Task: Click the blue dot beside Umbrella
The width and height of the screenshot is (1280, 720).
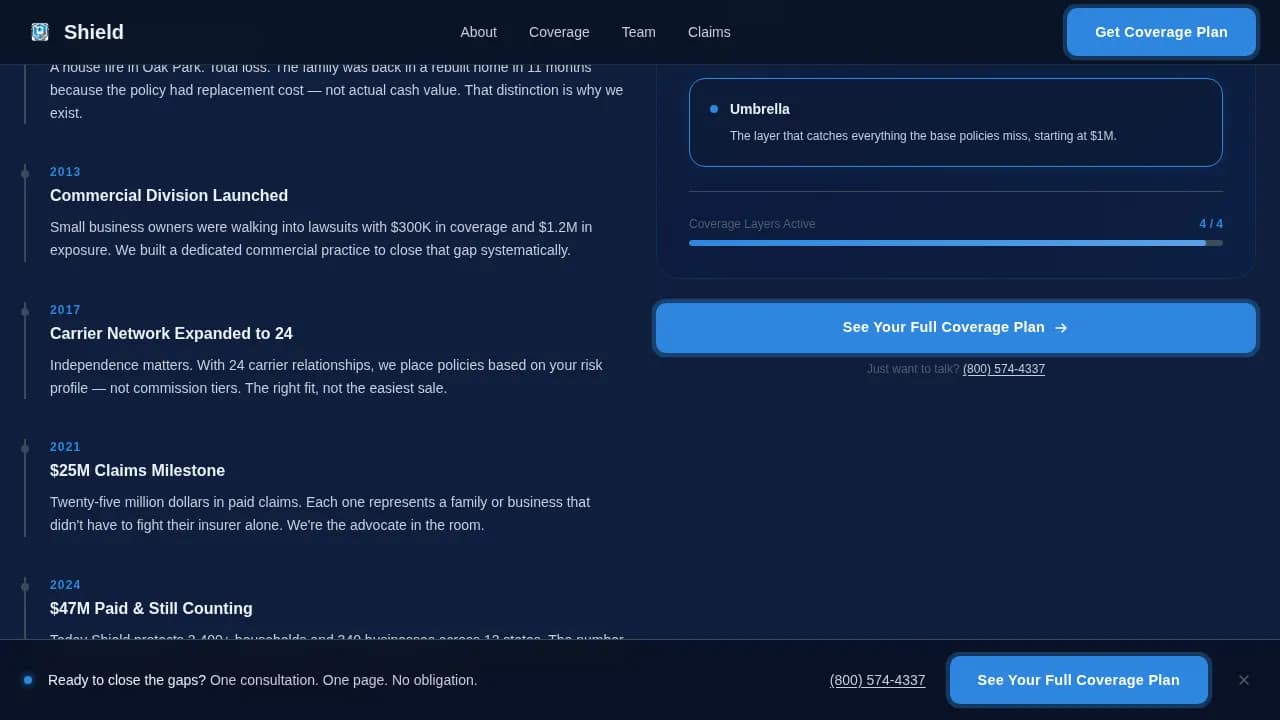Action: coord(714,109)
